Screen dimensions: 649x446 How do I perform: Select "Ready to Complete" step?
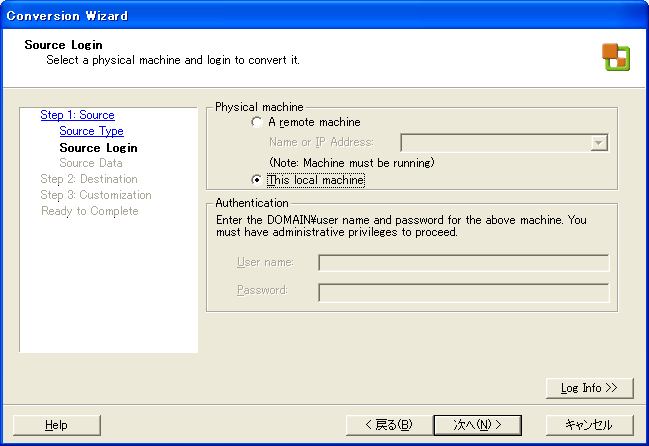pyautogui.click(x=89, y=211)
